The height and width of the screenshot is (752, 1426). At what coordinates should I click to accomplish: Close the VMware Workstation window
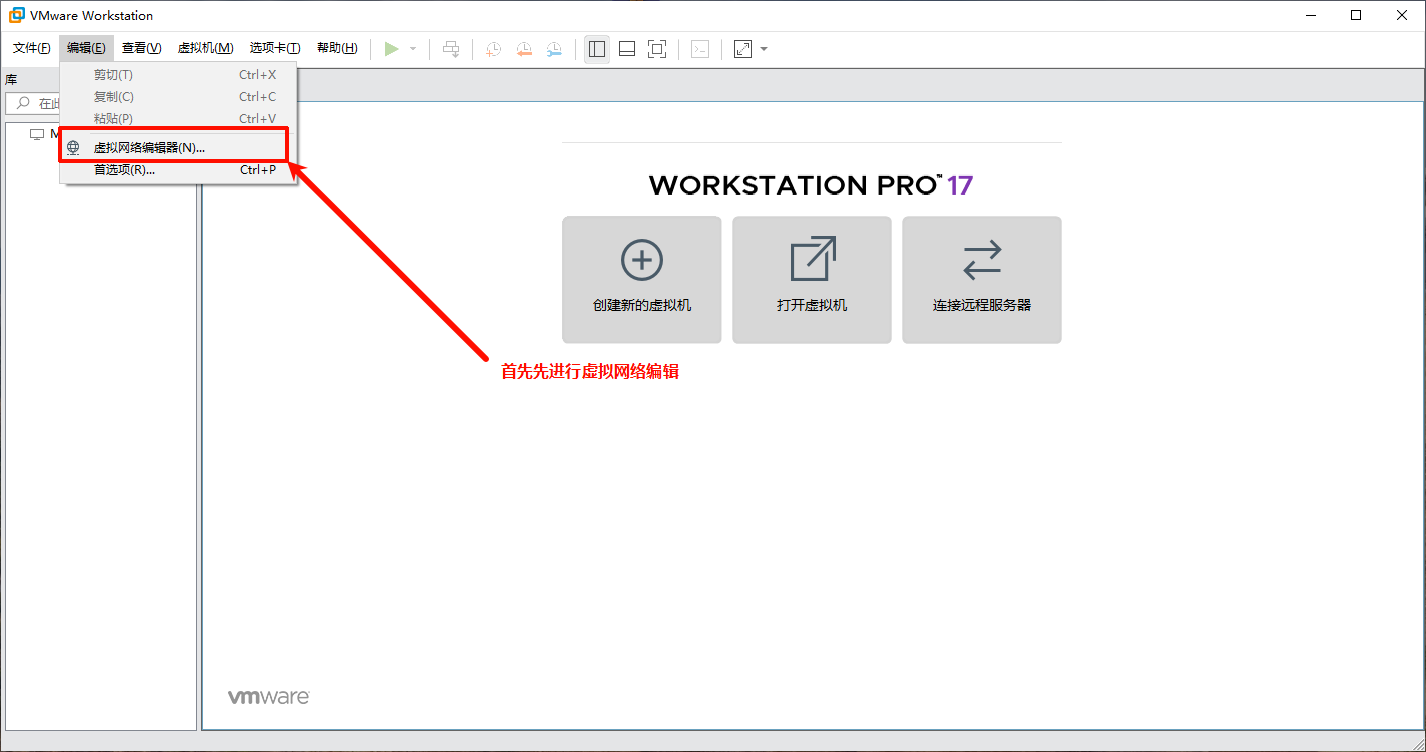tap(1402, 15)
